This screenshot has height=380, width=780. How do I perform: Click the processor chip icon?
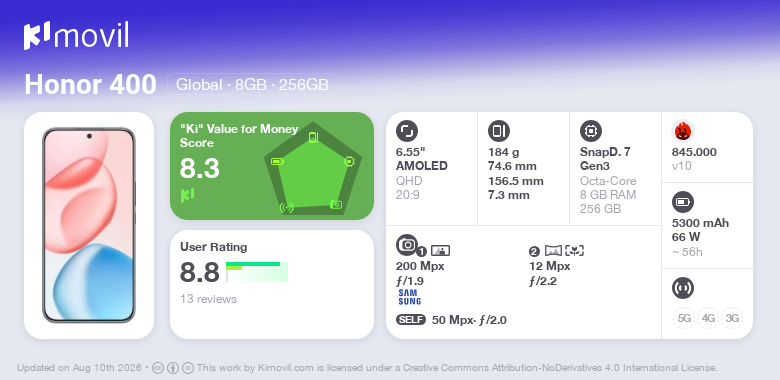pyautogui.click(x=591, y=131)
